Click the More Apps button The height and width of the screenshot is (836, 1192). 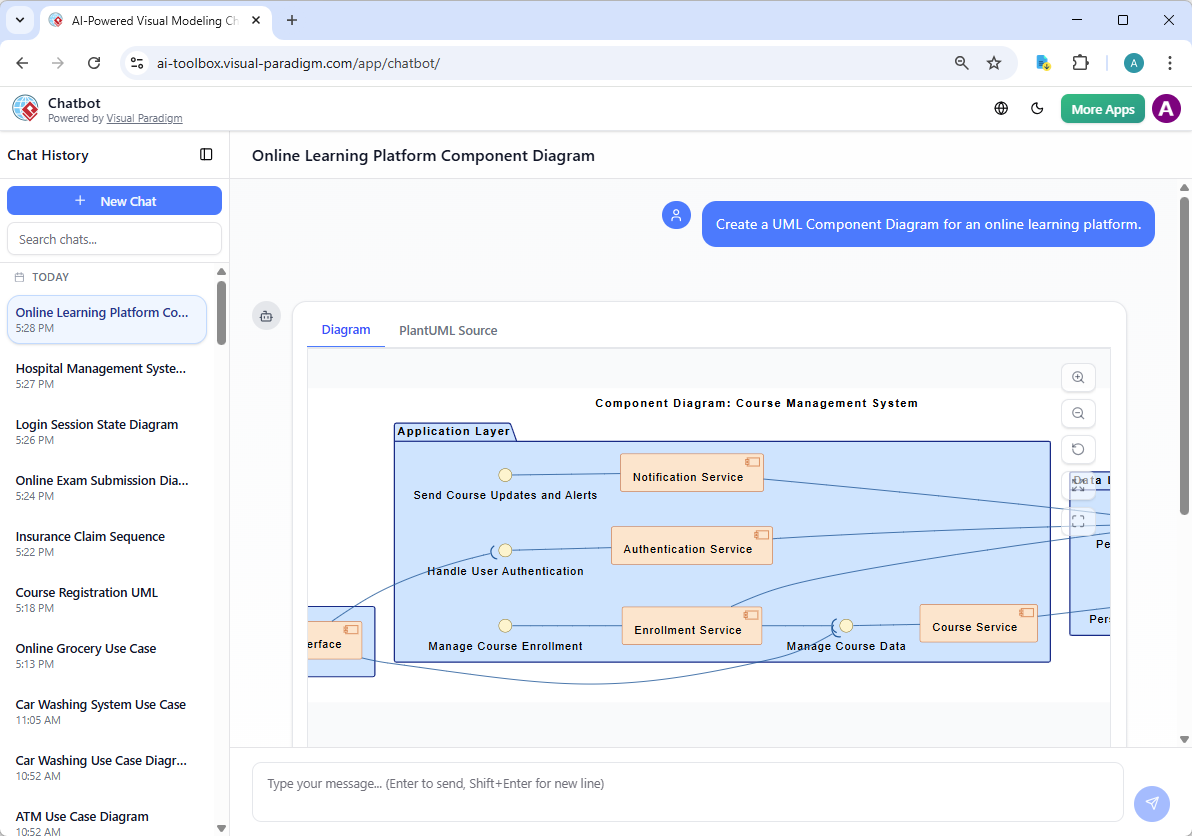[1102, 108]
